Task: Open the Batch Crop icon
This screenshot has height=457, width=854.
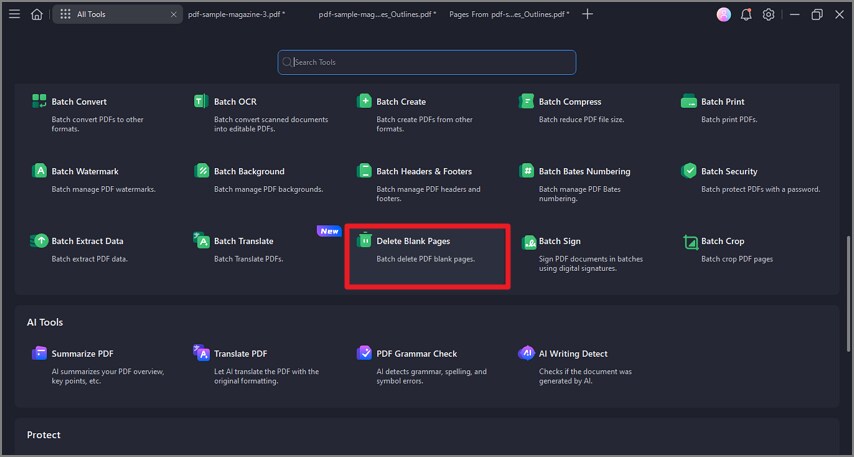Action: pyautogui.click(x=691, y=242)
